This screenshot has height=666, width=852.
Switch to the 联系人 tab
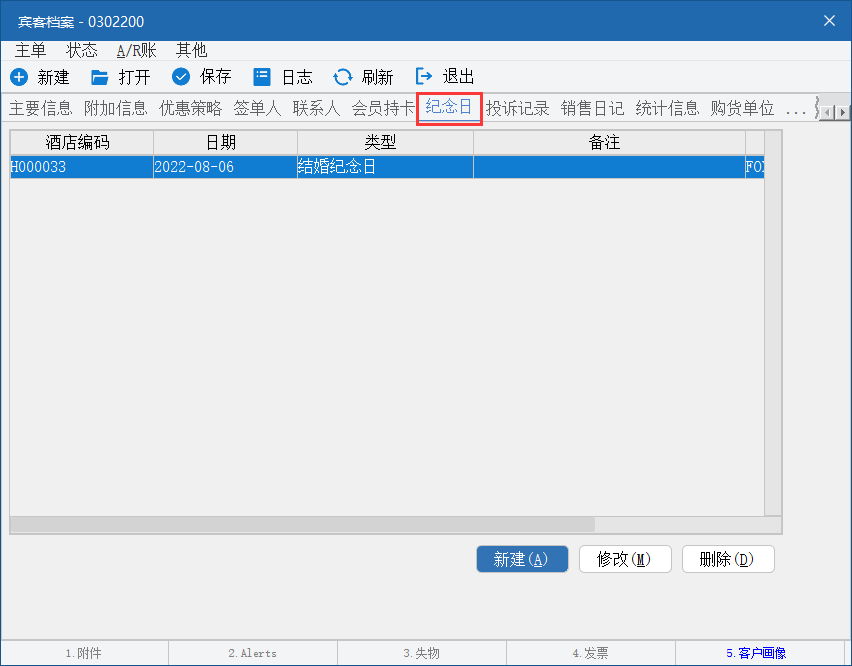click(x=317, y=108)
